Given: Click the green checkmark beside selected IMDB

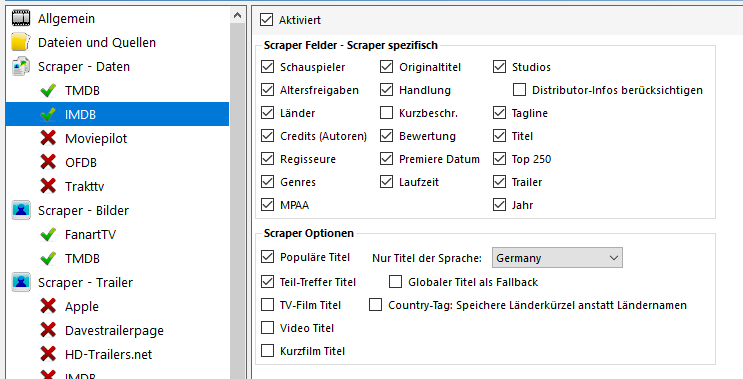Looking at the screenshot, I should pyautogui.click(x=48, y=114).
